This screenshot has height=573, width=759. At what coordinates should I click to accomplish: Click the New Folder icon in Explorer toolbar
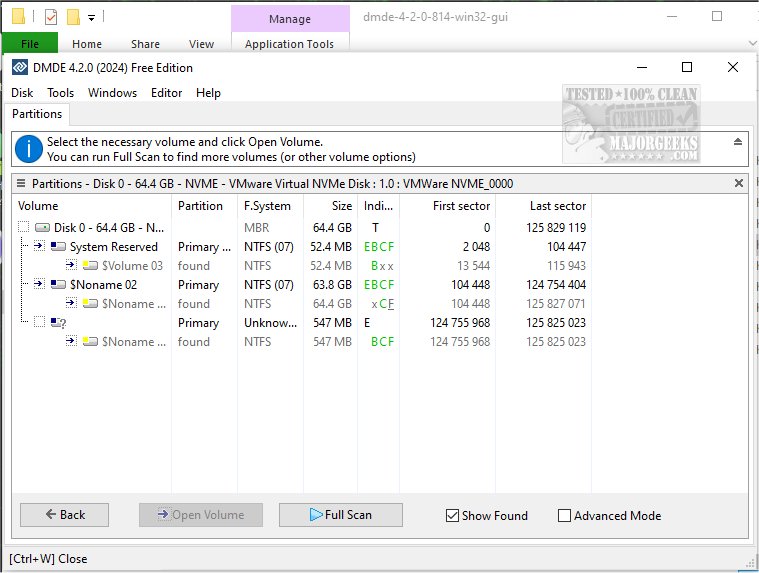(x=74, y=17)
